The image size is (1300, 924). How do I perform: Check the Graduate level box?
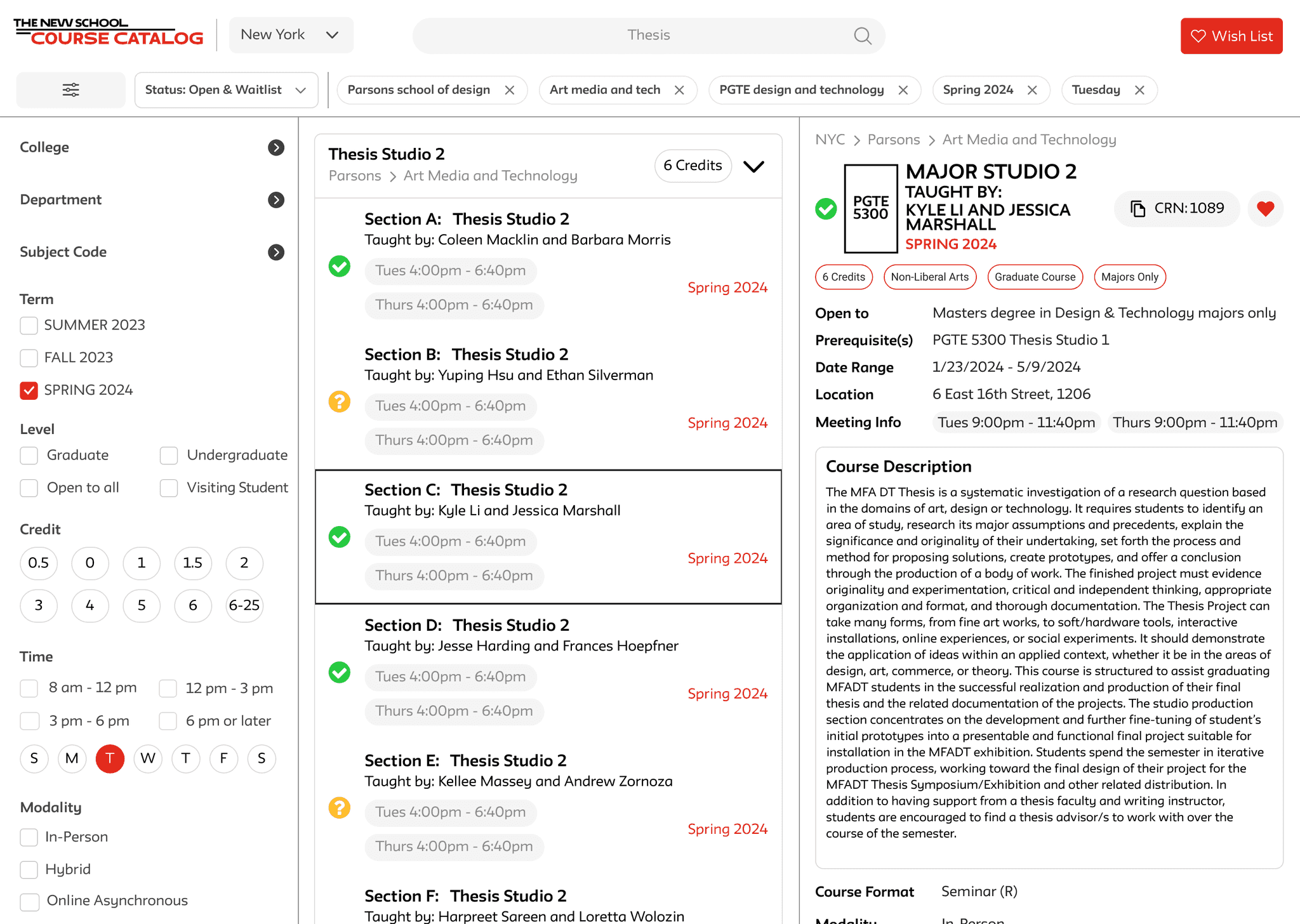tap(29, 456)
